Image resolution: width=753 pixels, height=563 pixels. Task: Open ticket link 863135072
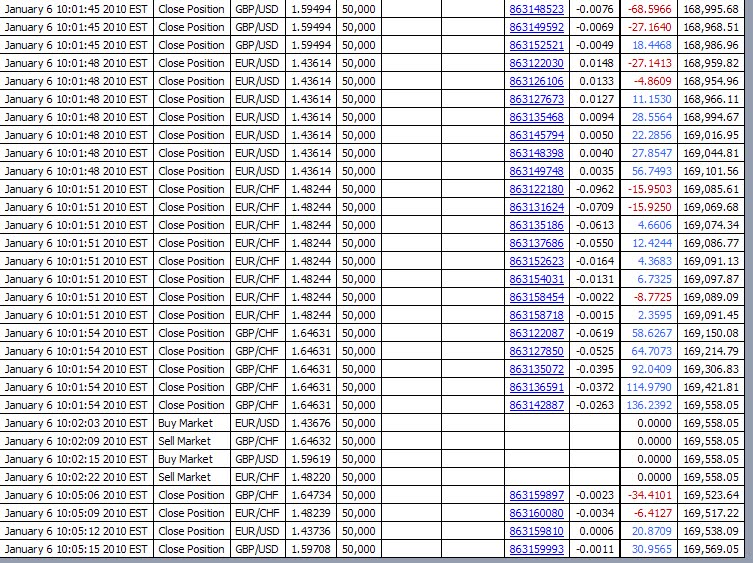tap(536, 369)
